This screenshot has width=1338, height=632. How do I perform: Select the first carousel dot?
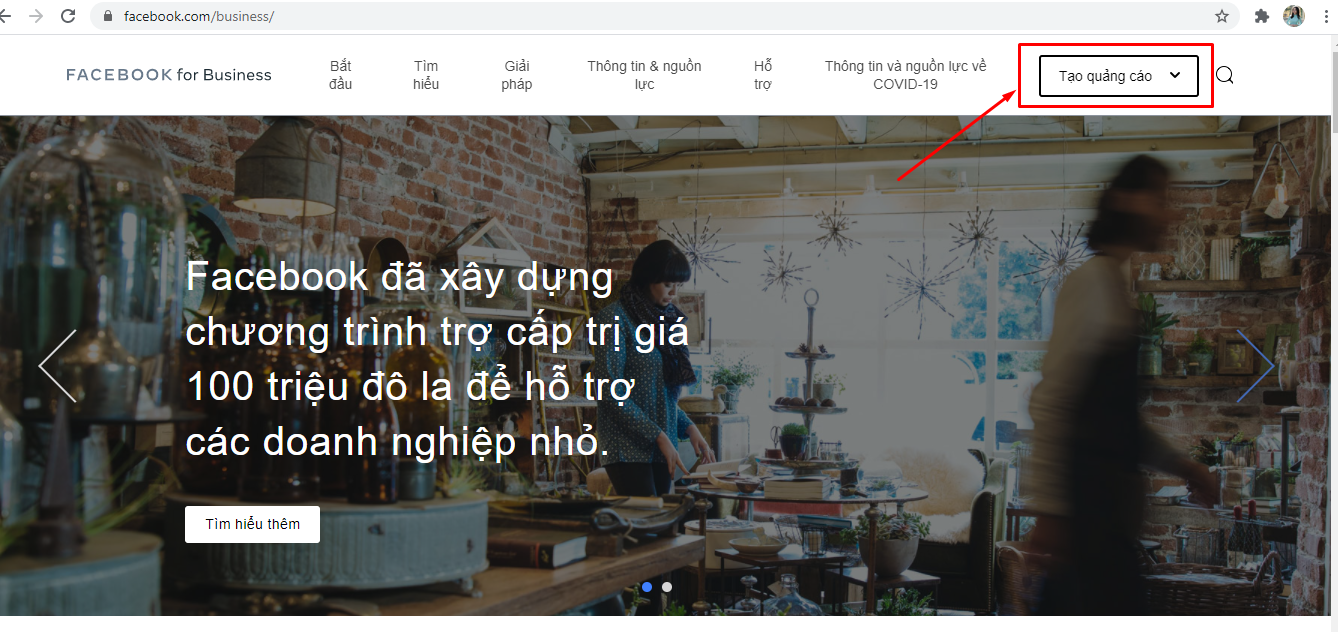[647, 587]
